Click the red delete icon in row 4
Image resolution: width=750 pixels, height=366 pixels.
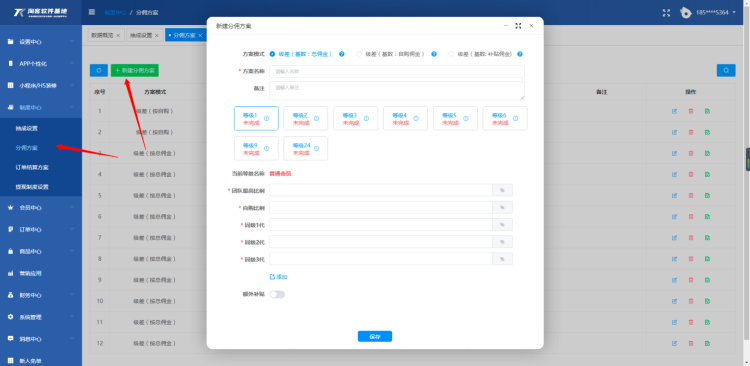click(691, 174)
